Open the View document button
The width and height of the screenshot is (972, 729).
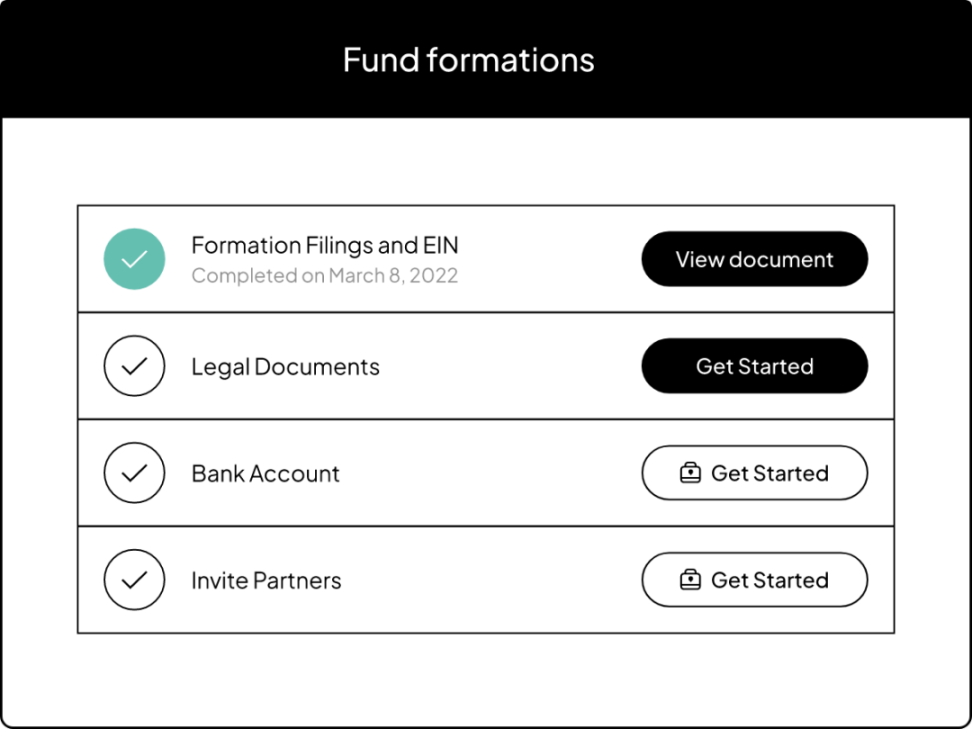[754, 260]
